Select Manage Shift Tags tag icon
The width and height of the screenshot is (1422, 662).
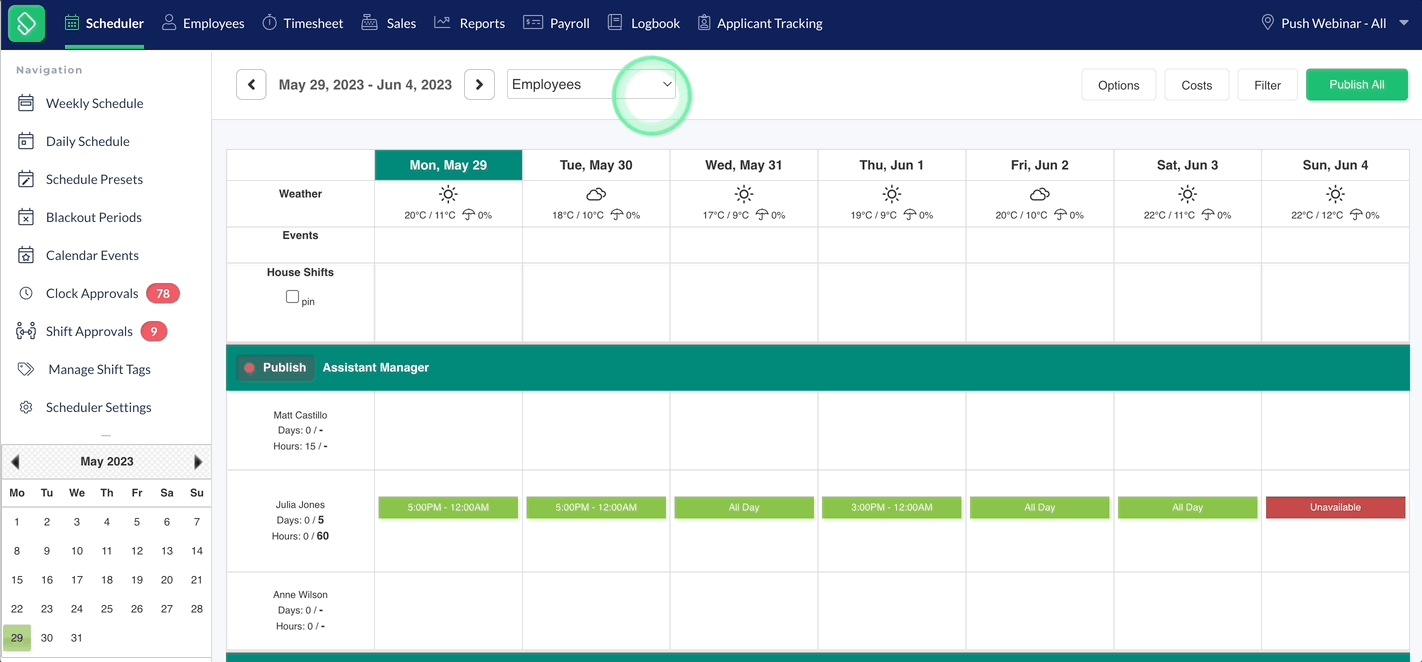(x=26, y=369)
